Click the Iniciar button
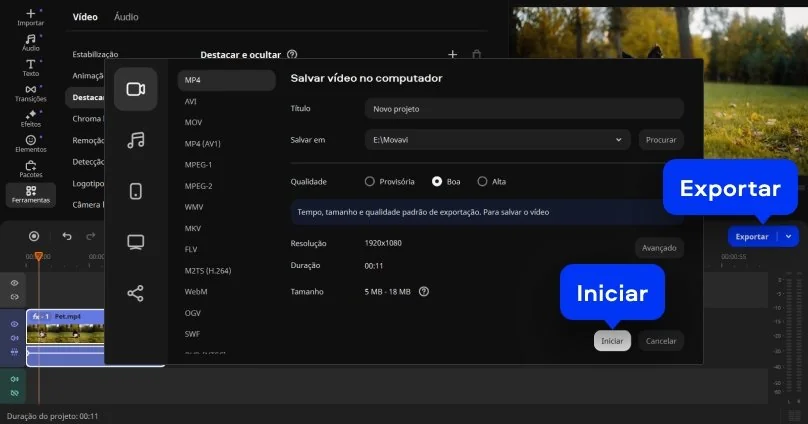 pos(612,341)
